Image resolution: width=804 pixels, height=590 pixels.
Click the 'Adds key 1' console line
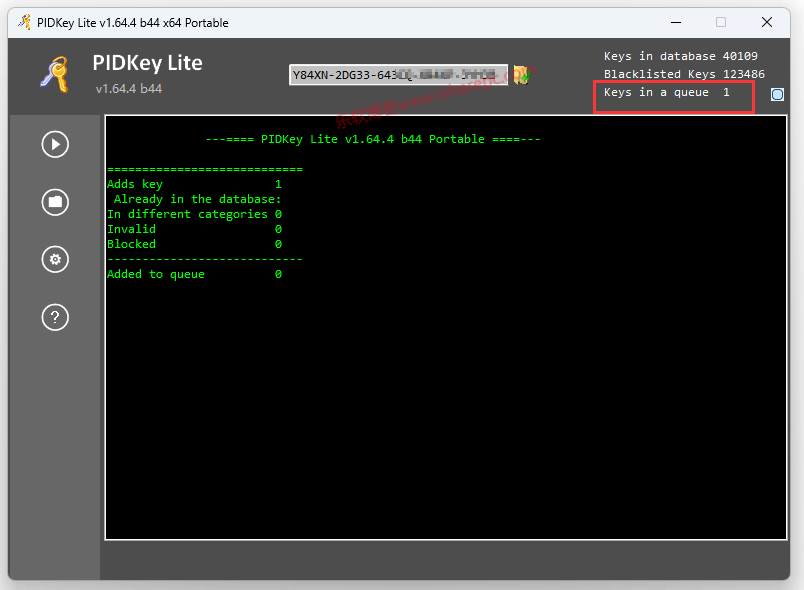click(x=194, y=184)
